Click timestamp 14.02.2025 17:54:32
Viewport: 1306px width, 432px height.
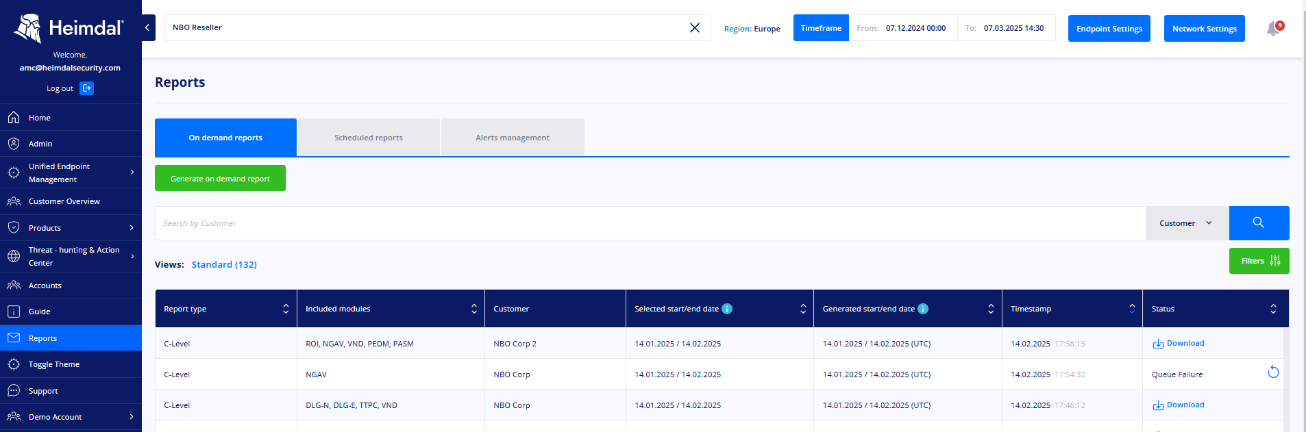1047,374
